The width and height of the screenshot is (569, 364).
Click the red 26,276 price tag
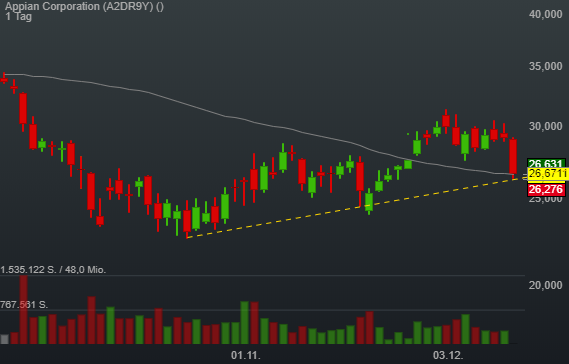(x=546, y=189)
